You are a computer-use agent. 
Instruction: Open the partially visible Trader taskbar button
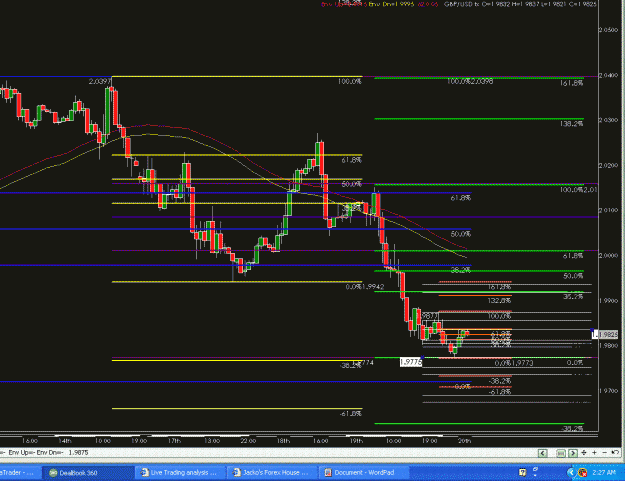tap(20, 473)
